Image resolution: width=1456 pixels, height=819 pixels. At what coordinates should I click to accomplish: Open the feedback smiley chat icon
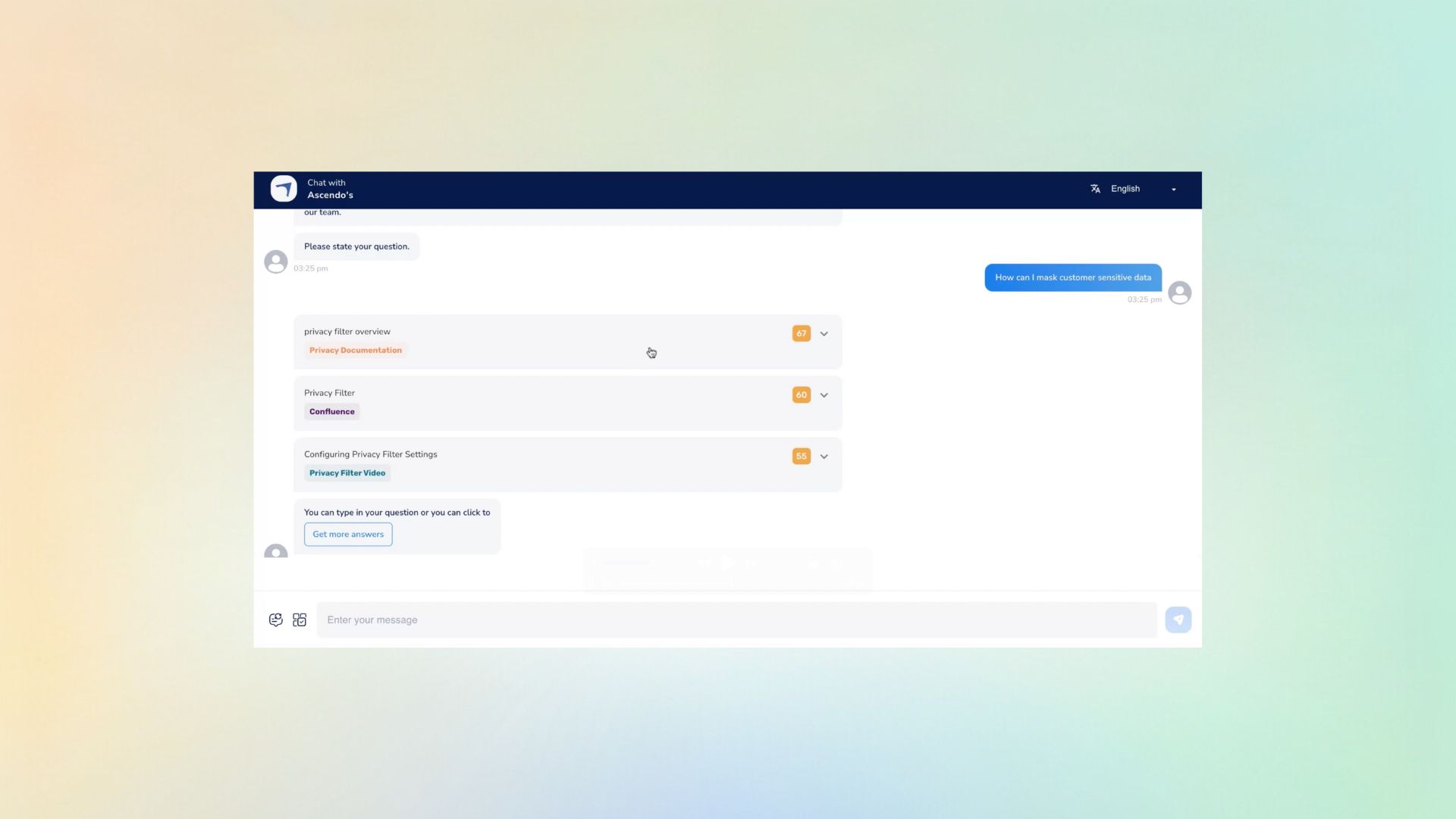(x=276, y=620)
